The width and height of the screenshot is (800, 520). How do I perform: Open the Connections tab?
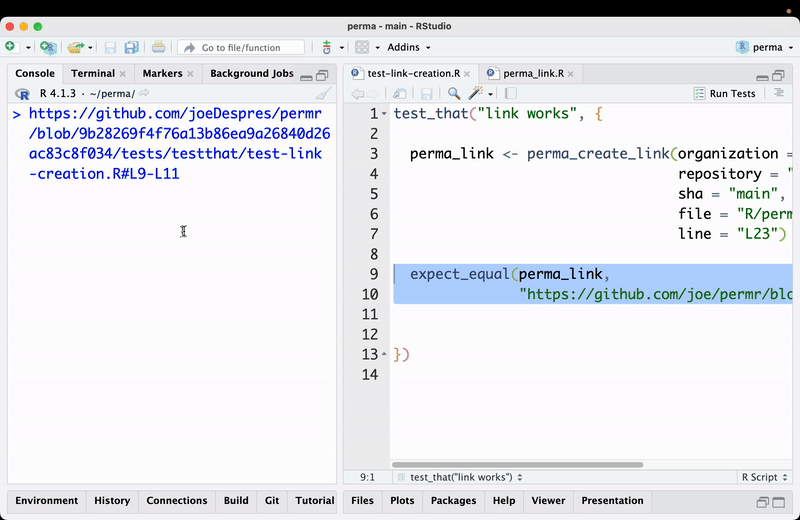click(177, 501)
